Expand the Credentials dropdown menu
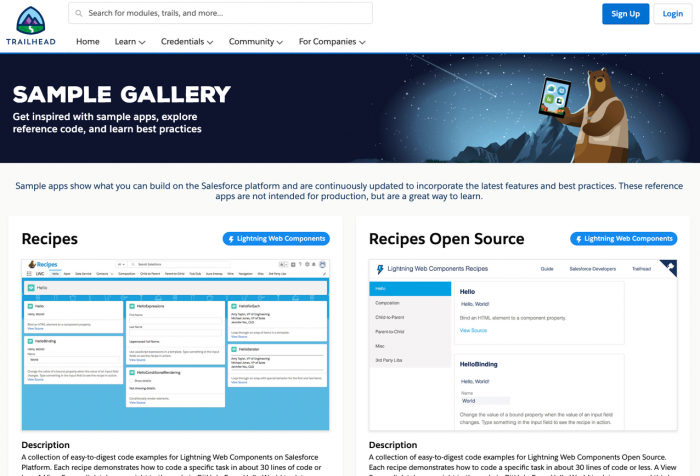 tap(187, 42)
